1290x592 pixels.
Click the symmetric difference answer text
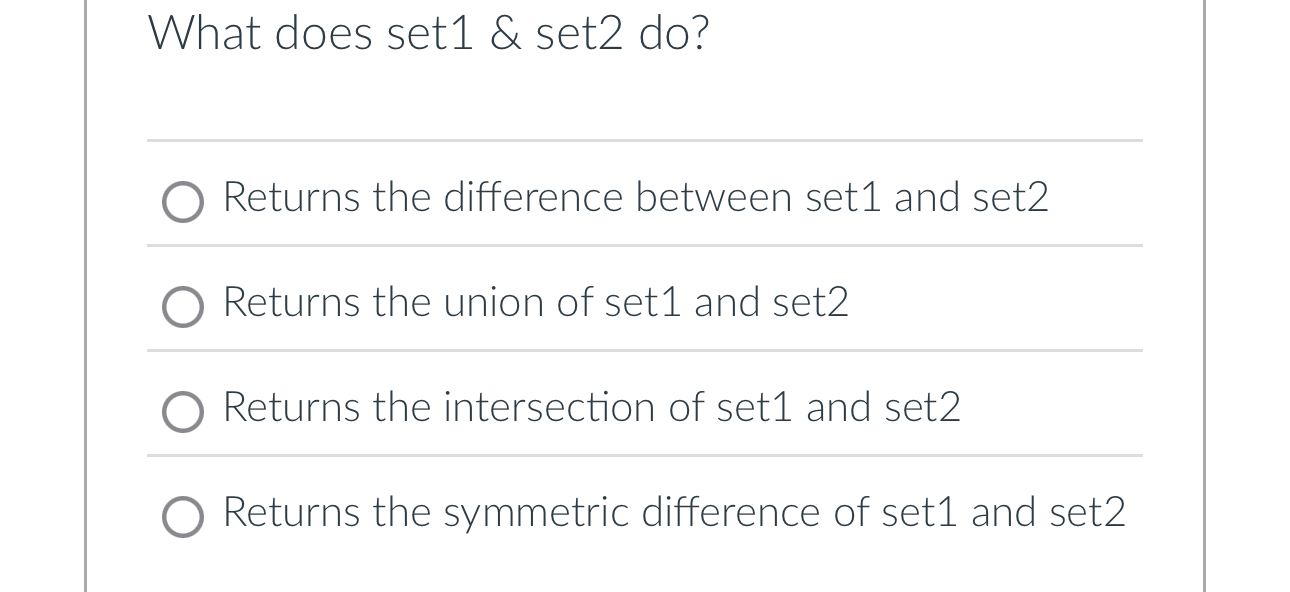point(674,512)
